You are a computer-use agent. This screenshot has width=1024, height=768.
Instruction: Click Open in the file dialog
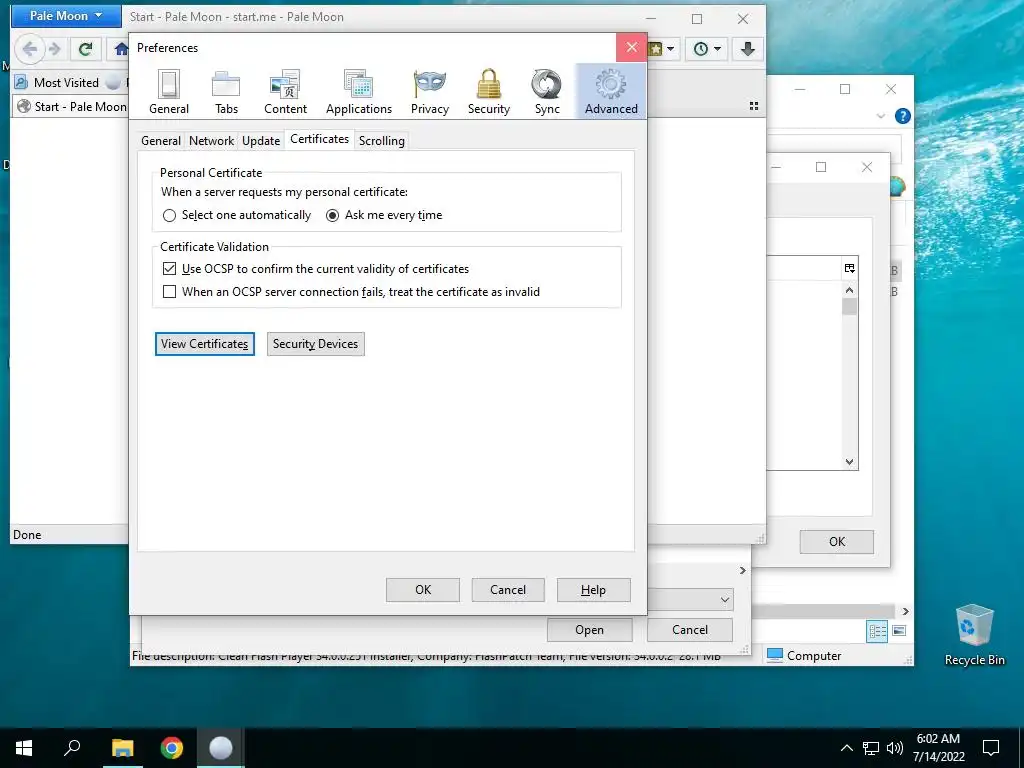[589, 630]
